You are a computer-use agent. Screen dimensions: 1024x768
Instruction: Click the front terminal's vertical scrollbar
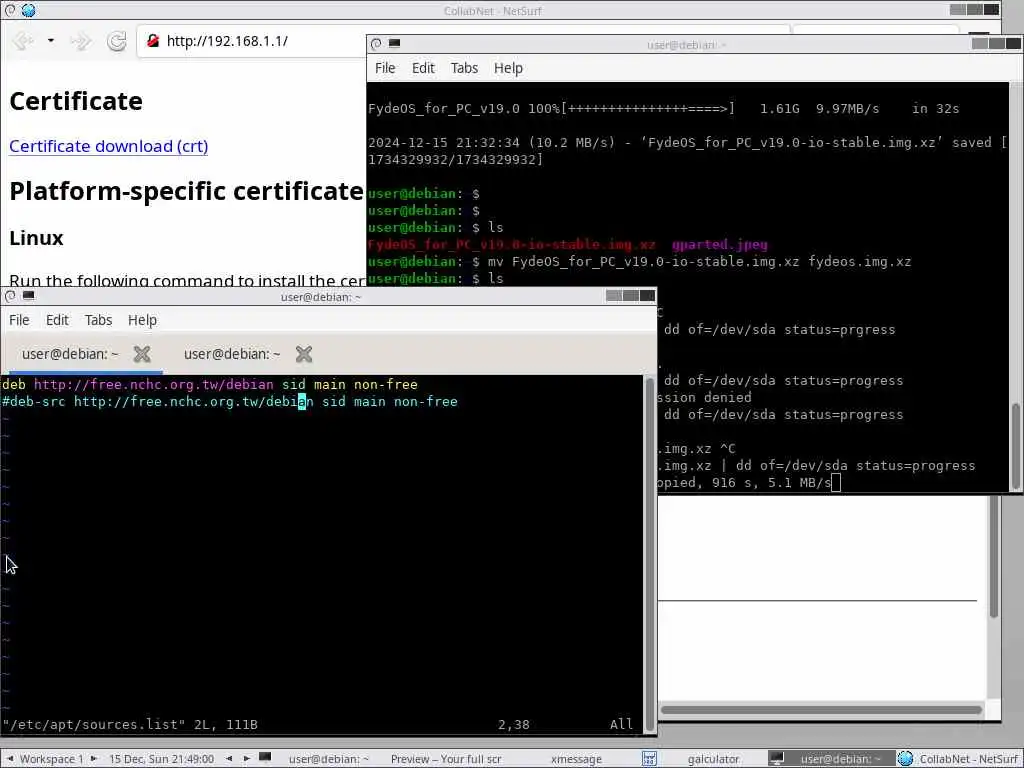tap(649, 554)
